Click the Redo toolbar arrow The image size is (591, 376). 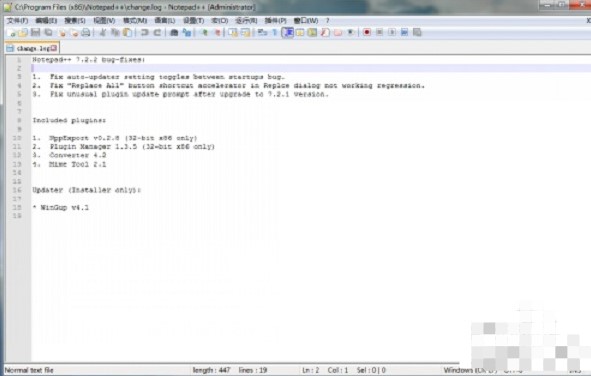point(158,32)
